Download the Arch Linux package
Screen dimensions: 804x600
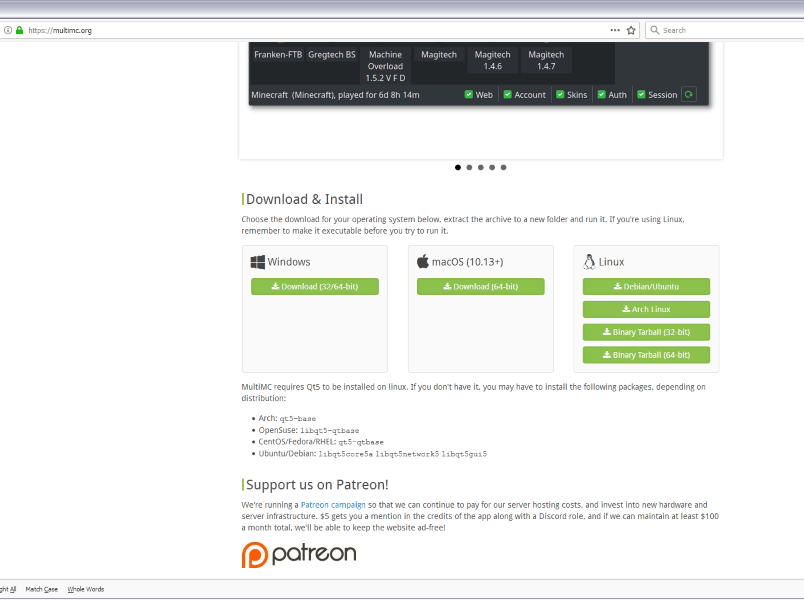pyautogui.click(x=646, y=309)
